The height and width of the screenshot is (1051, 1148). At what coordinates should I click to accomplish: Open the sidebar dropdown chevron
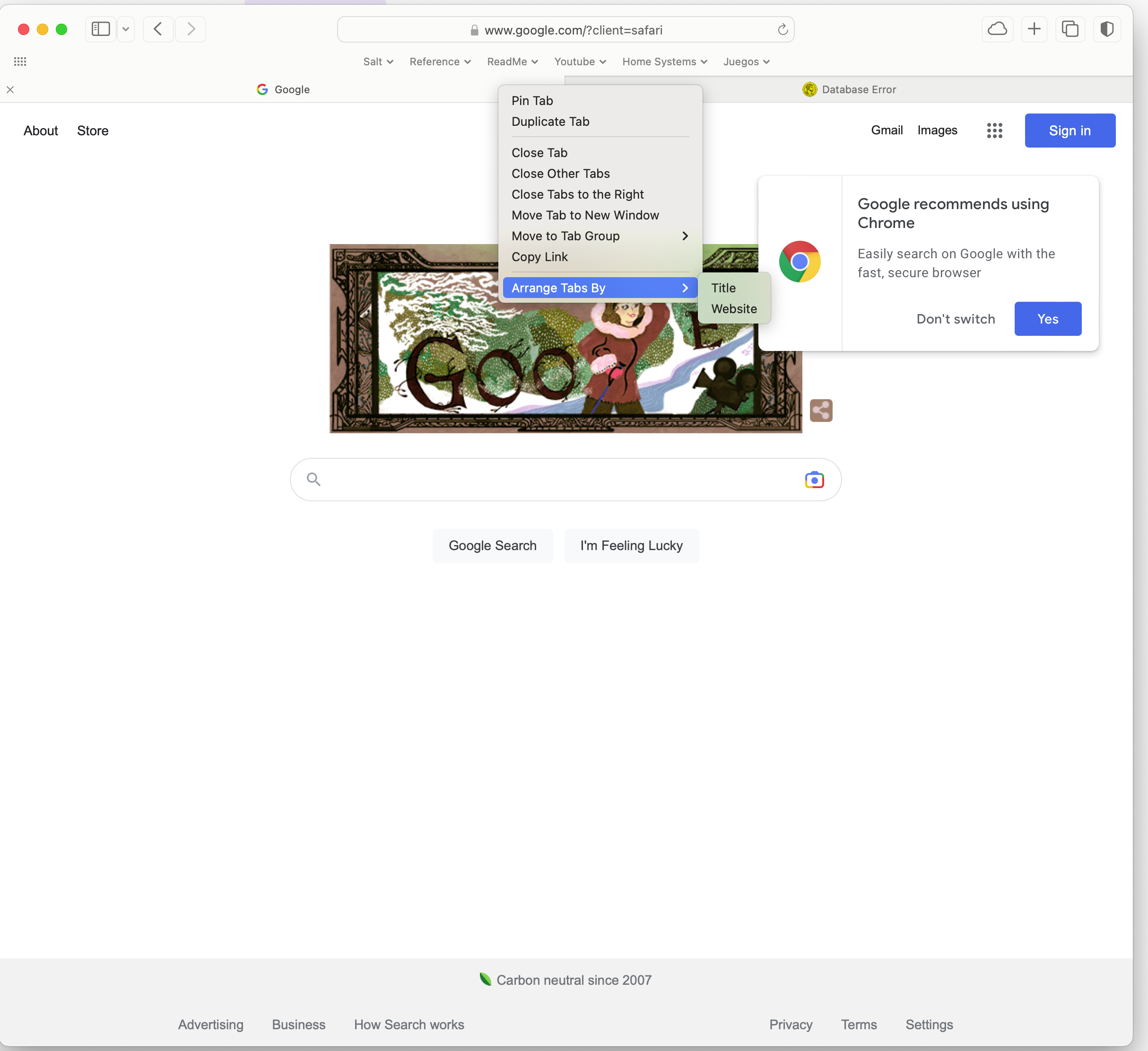pyautogui.click(x=126, y=29)
